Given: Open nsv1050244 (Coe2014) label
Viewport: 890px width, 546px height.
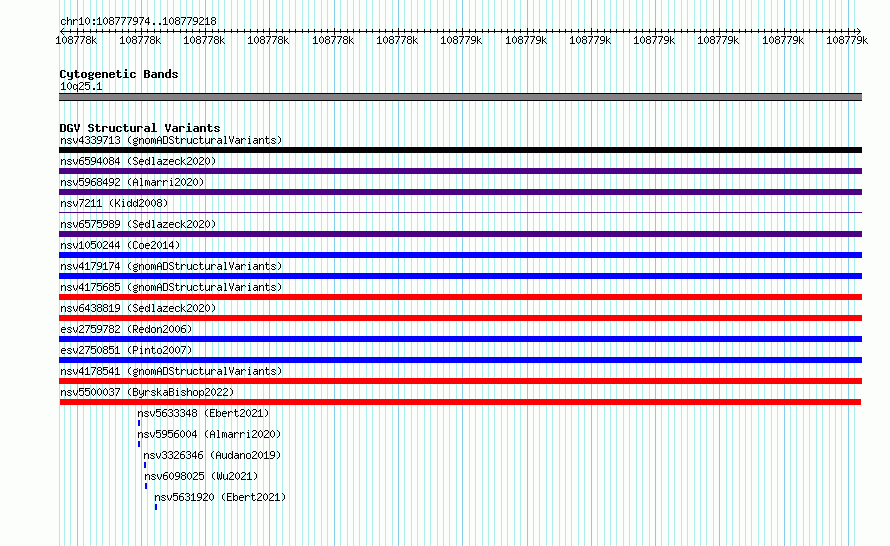Looking at the screenshot, I should [x=120, y=245].
